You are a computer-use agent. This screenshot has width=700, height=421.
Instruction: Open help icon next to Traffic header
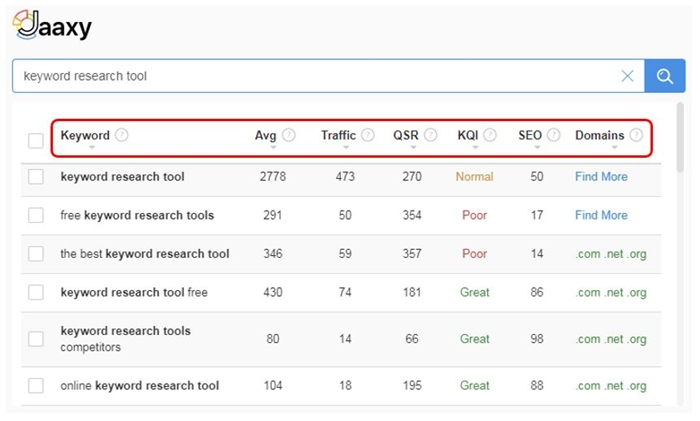[368, 135]
